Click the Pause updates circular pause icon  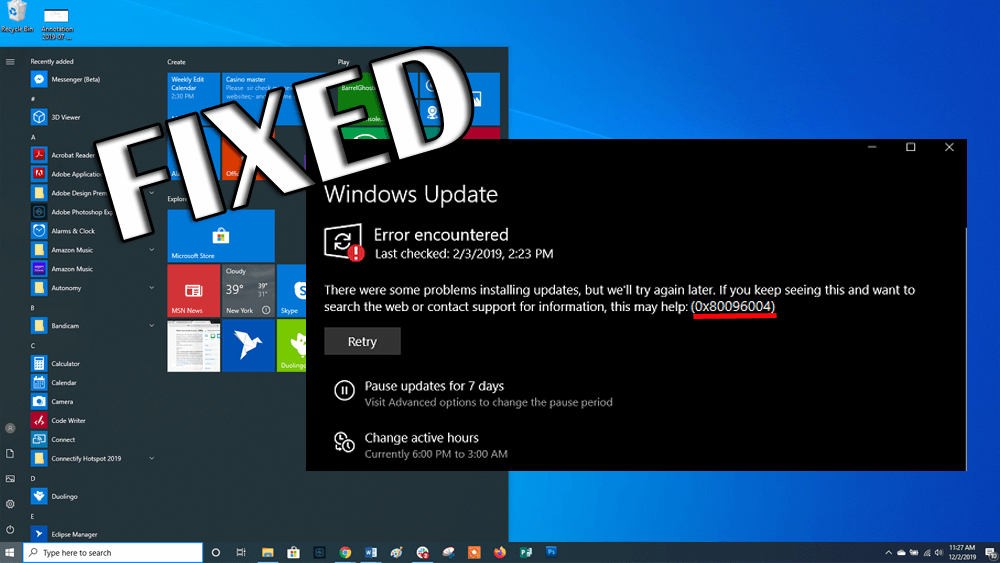[x=344, y=390]
